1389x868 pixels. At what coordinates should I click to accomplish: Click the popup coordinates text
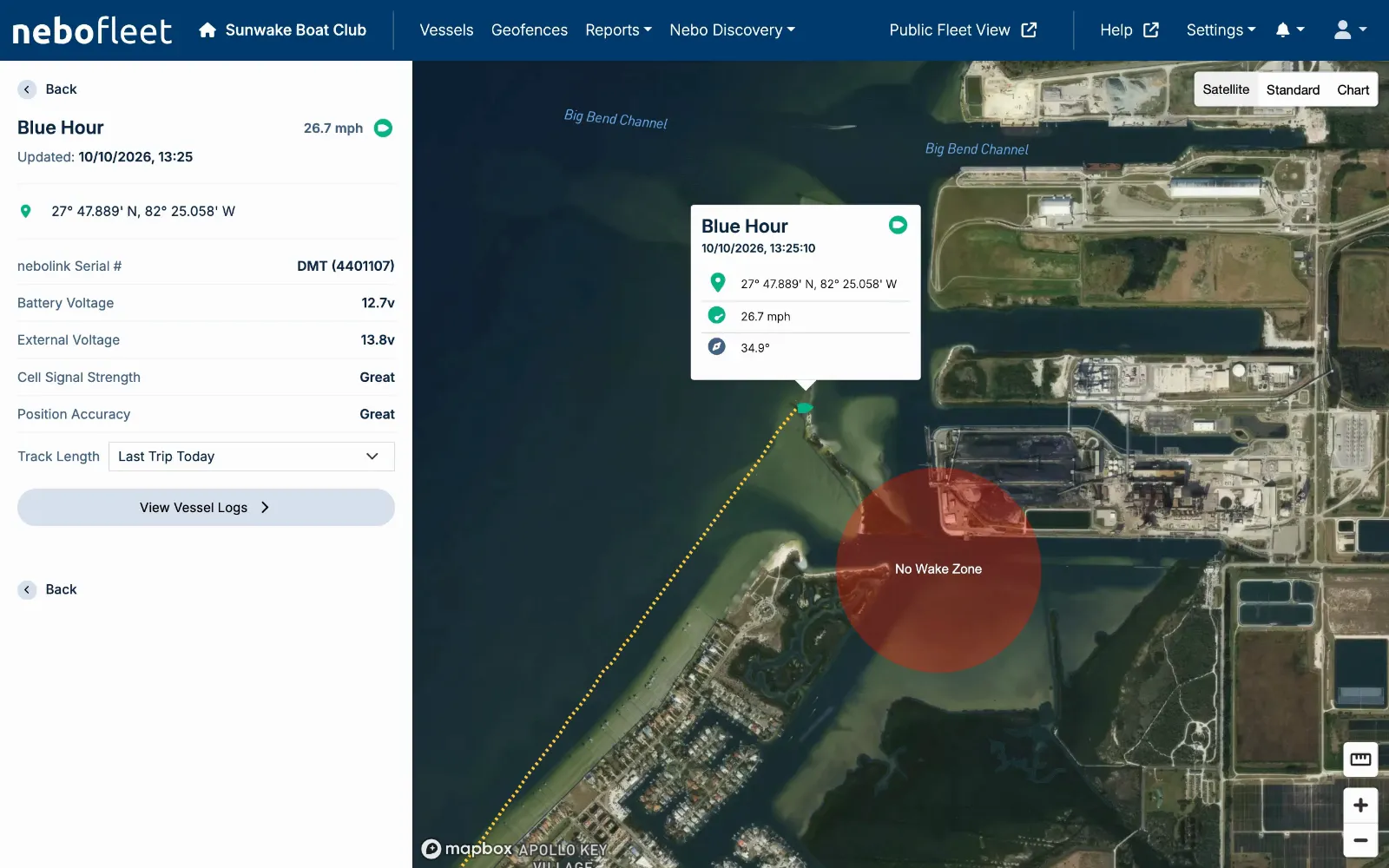[x=819, y=284]
